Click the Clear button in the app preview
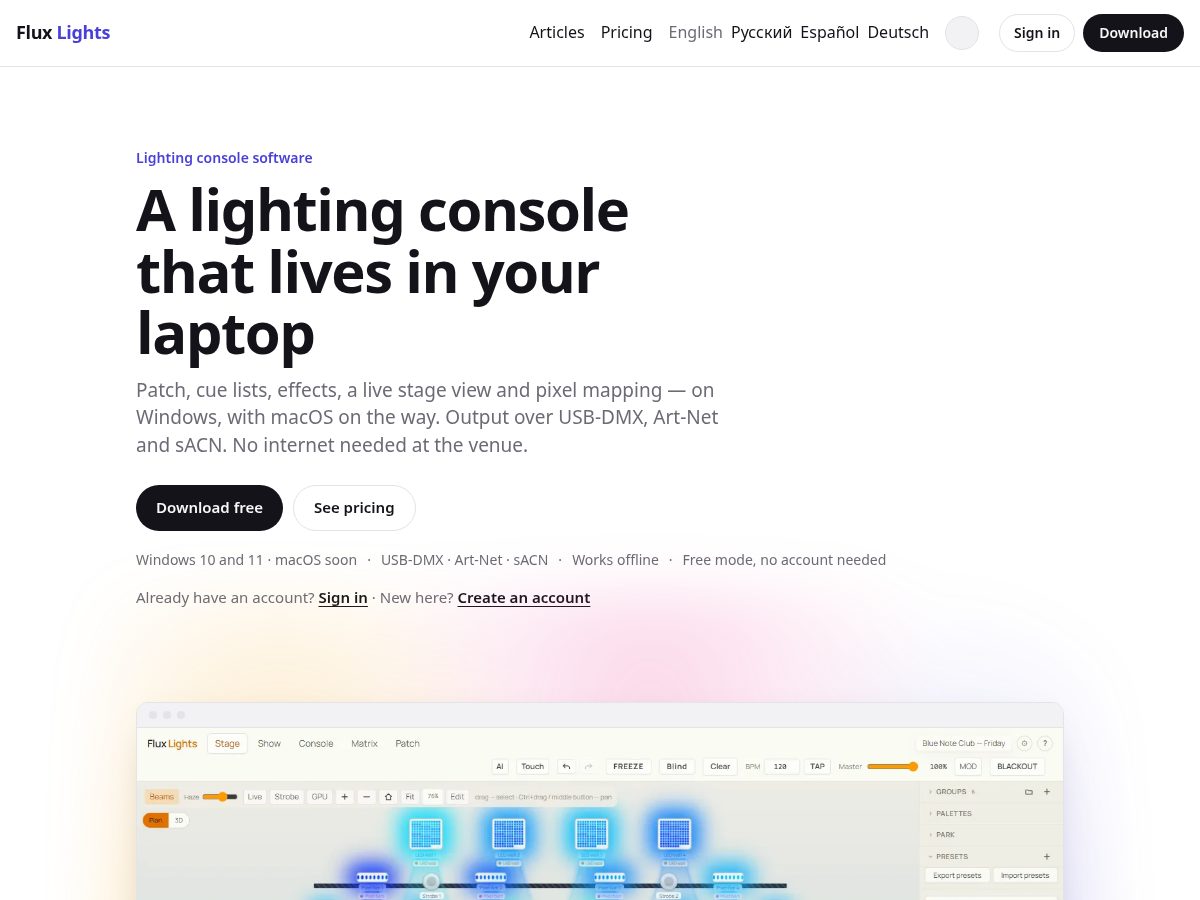 (720, 767)
